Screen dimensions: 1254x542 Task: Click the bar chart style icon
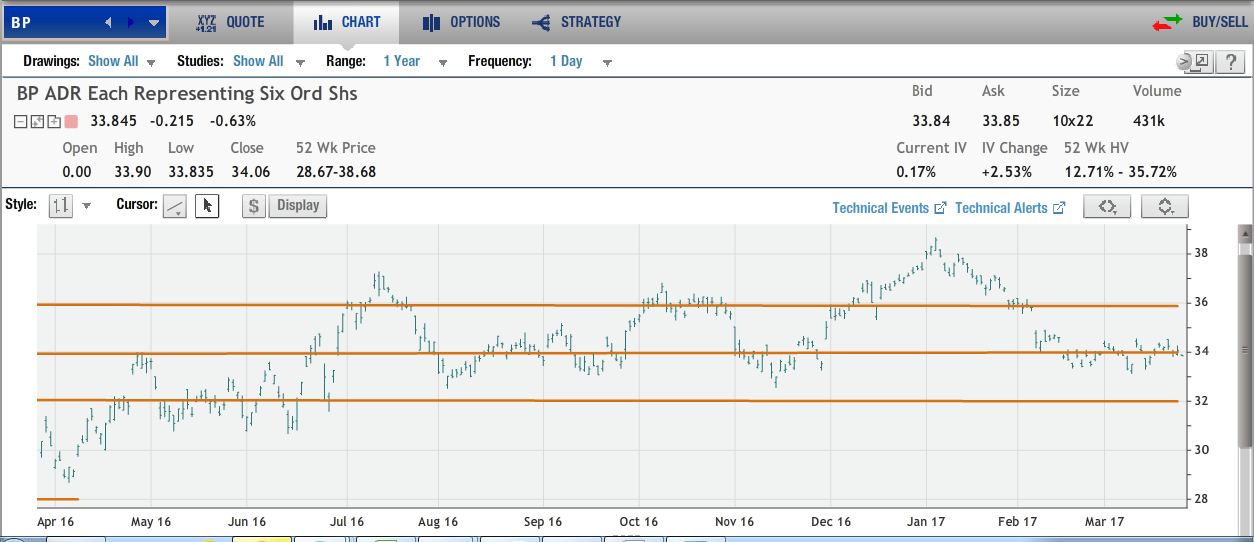coord(61,206)
